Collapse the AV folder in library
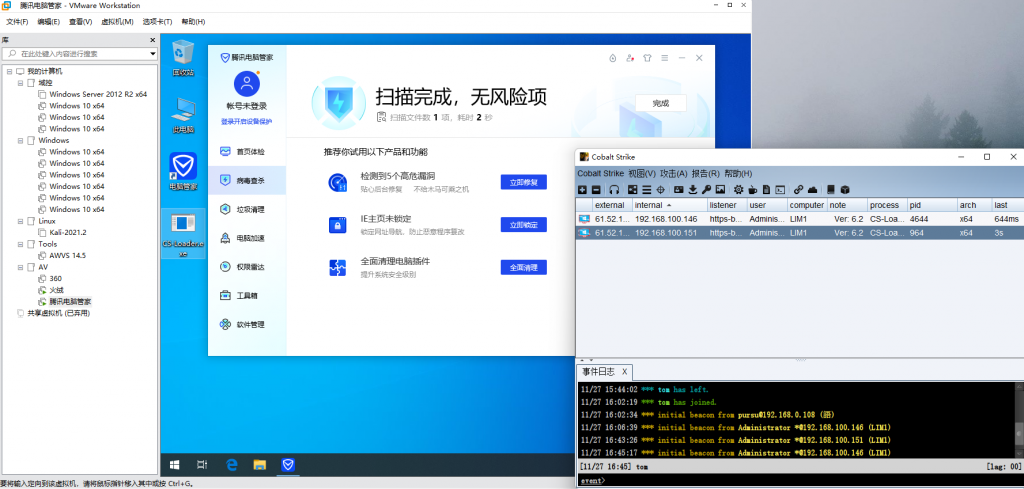This screenshot has height=489, width=1024. coord(20,267)
